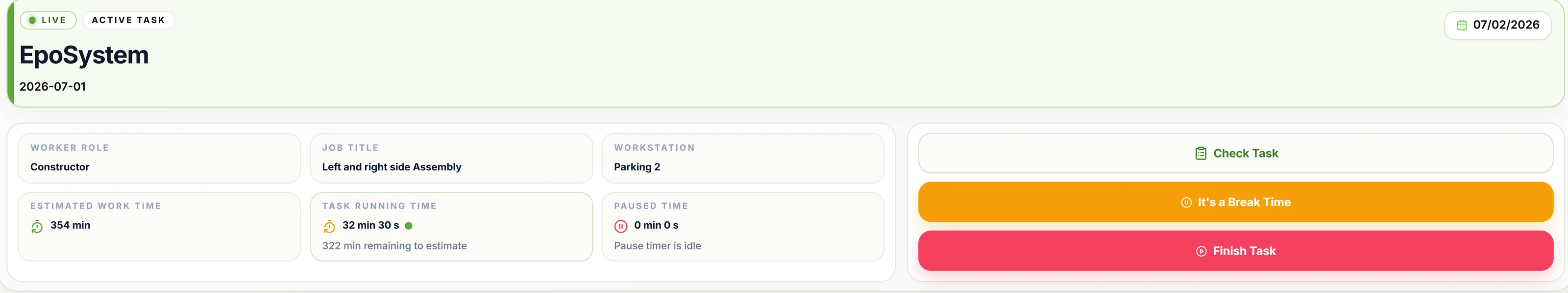Click the ACTIVE TASK badge
1568x293 pixels.
point(128,20)
